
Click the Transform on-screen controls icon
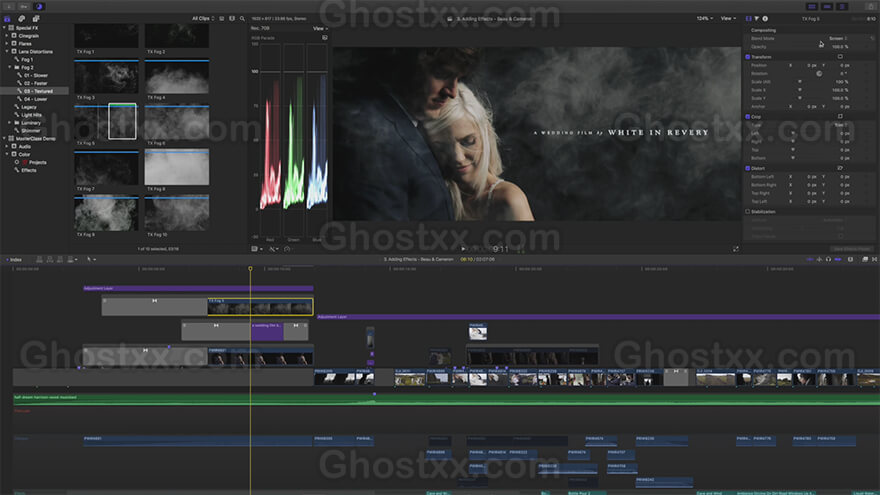tap(840, 57)
